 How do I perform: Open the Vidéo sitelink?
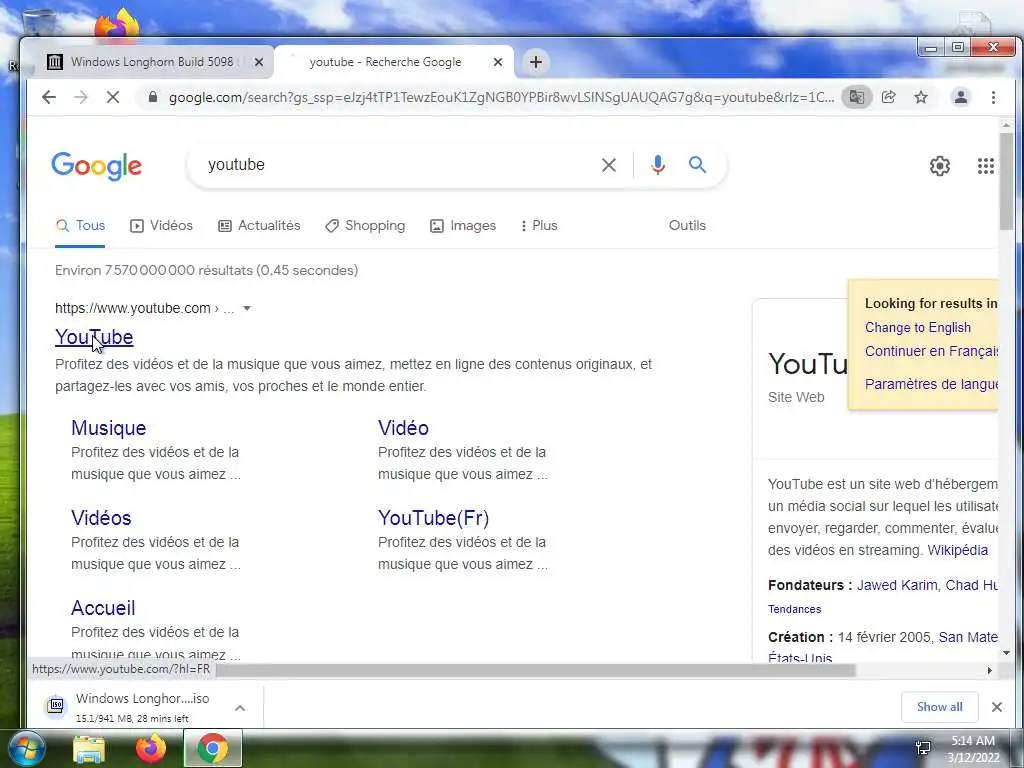click(403, 428)
